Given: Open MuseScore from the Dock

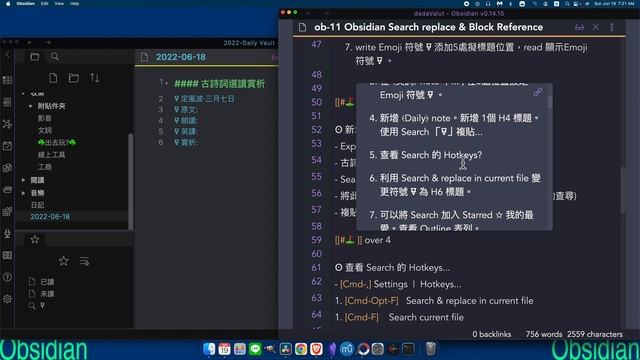Looking at the screenshot, I should click(347, 349).
